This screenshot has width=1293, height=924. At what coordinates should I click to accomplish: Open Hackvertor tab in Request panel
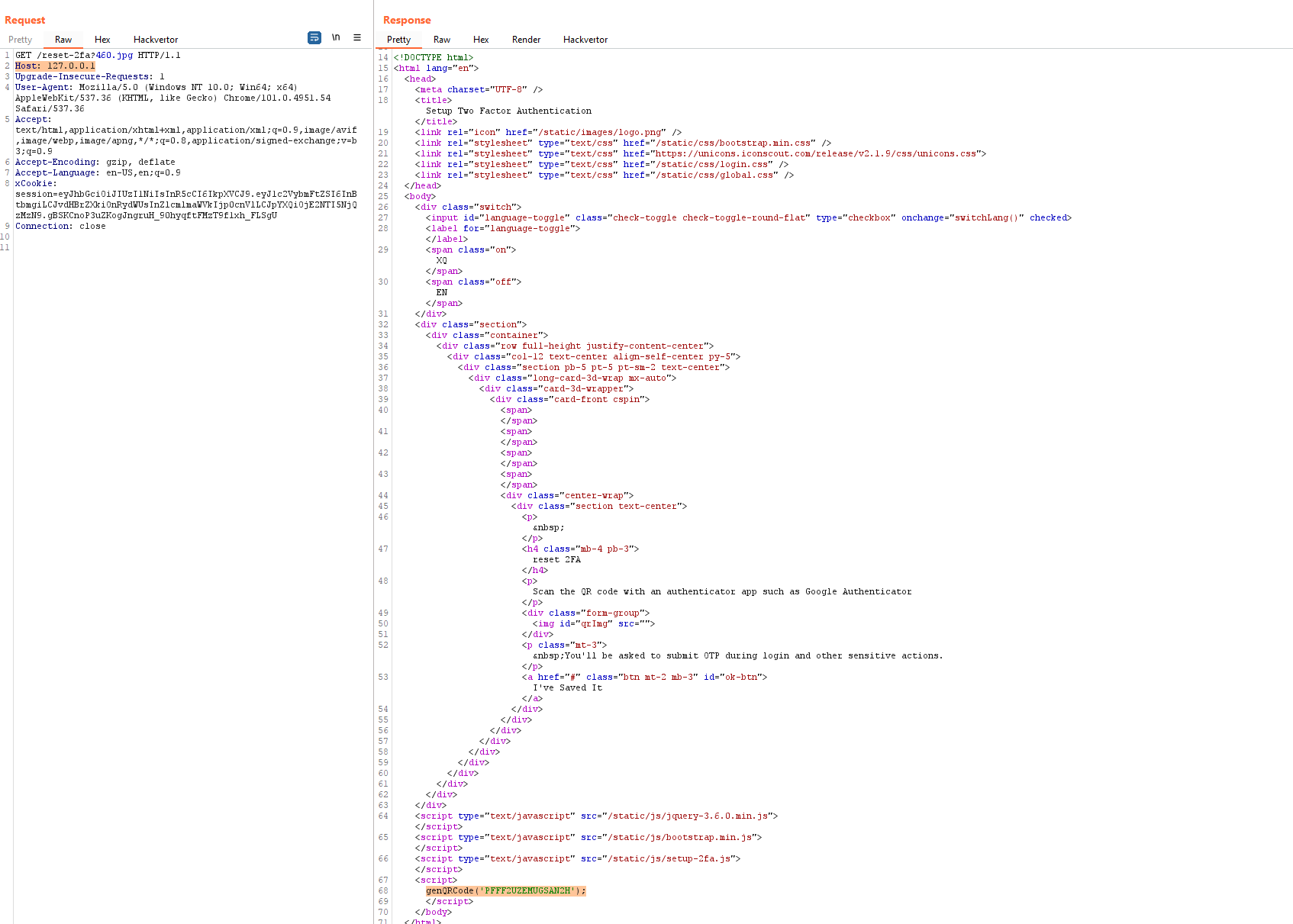156,40
